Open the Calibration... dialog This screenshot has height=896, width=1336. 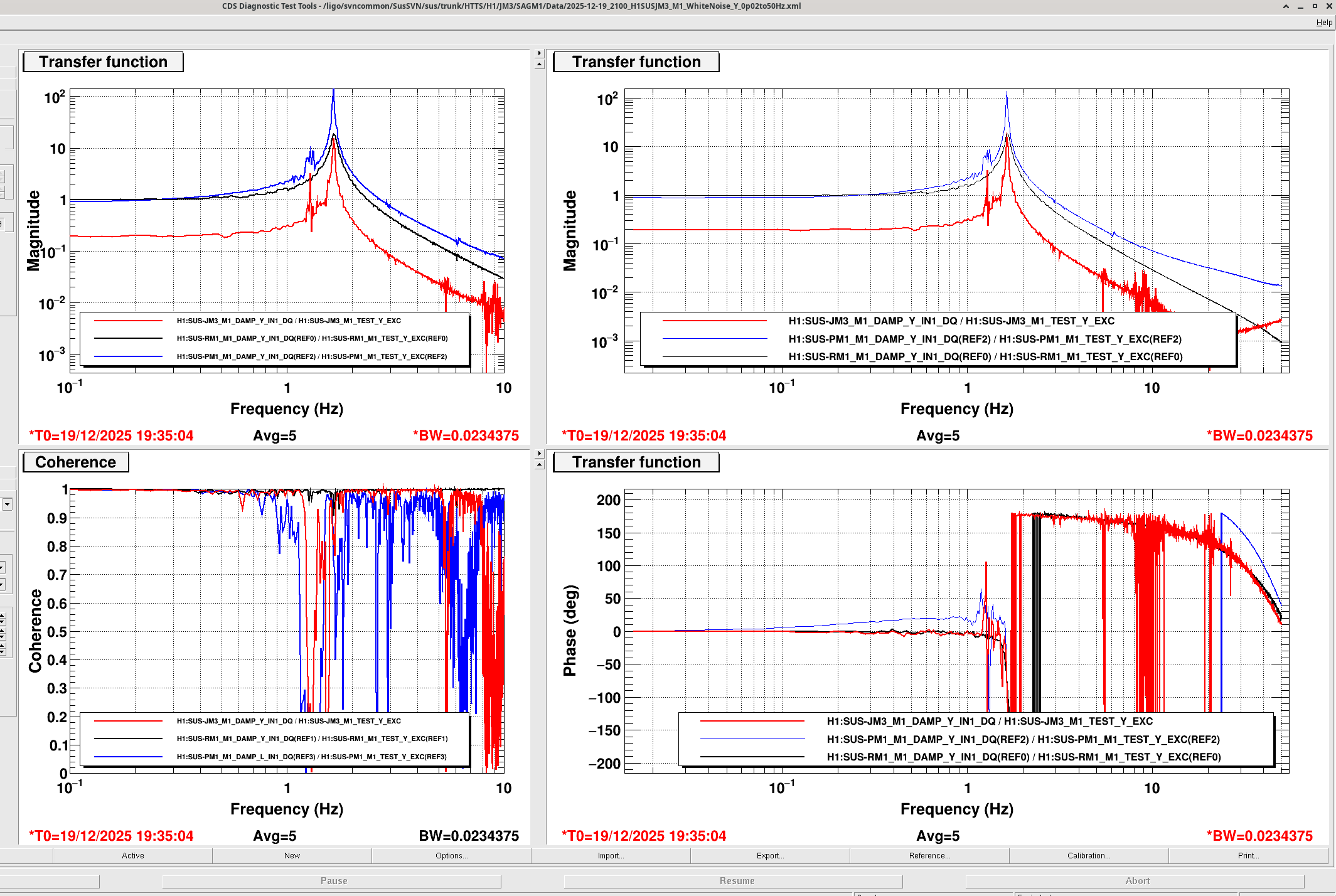pos(1089,856)
